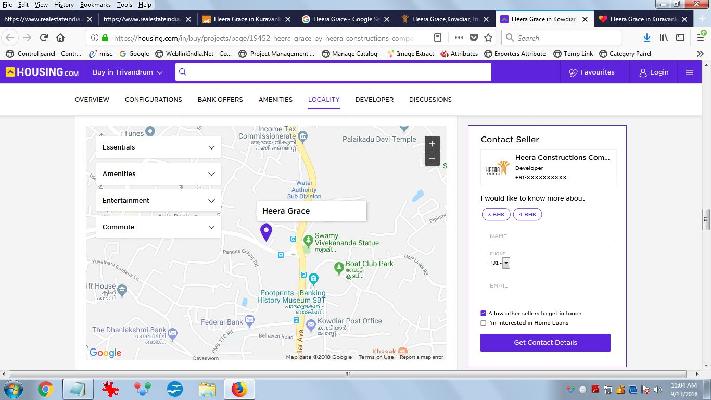
Task: Click the browser address bar URL
Action: [x=263, y=38]
